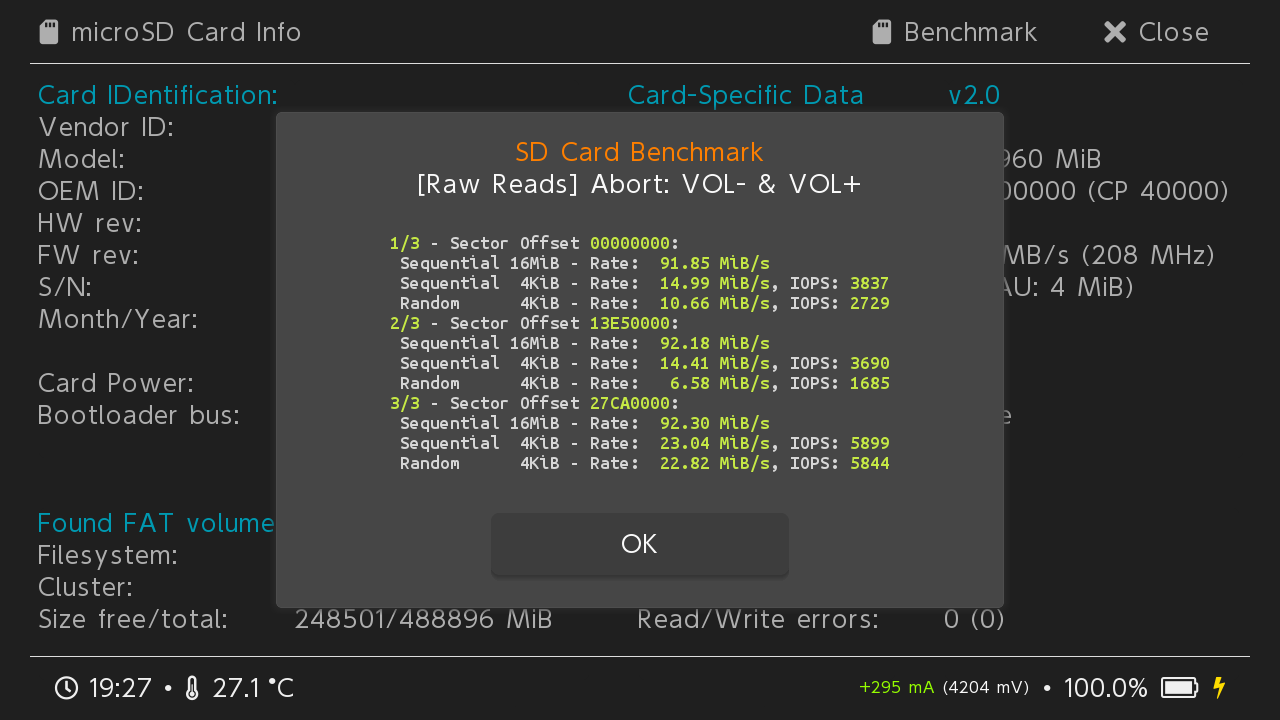Click the '100.0%' battery percentage

click(1106, 688)
